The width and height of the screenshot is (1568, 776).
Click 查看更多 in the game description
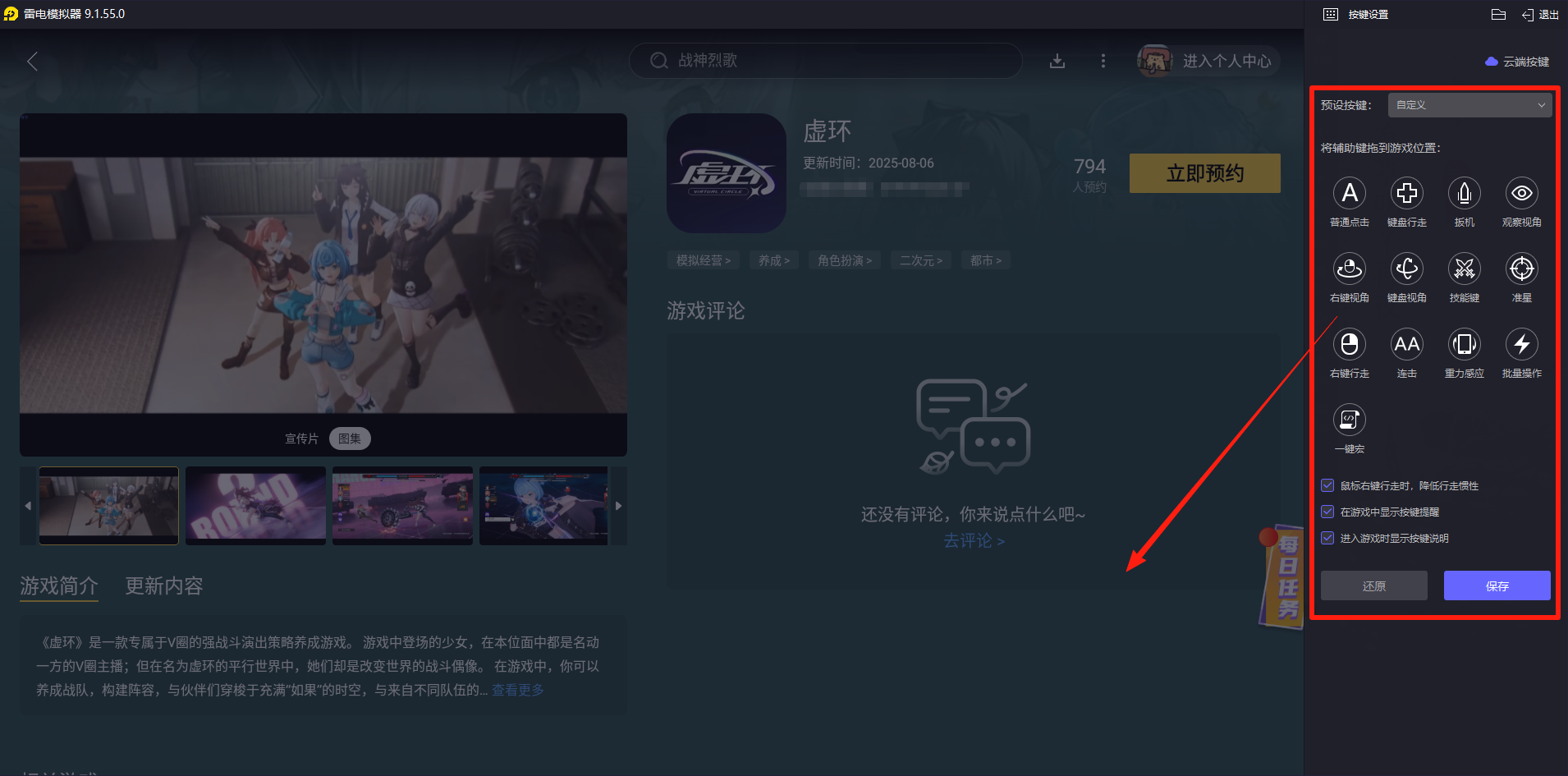point(518,690)
